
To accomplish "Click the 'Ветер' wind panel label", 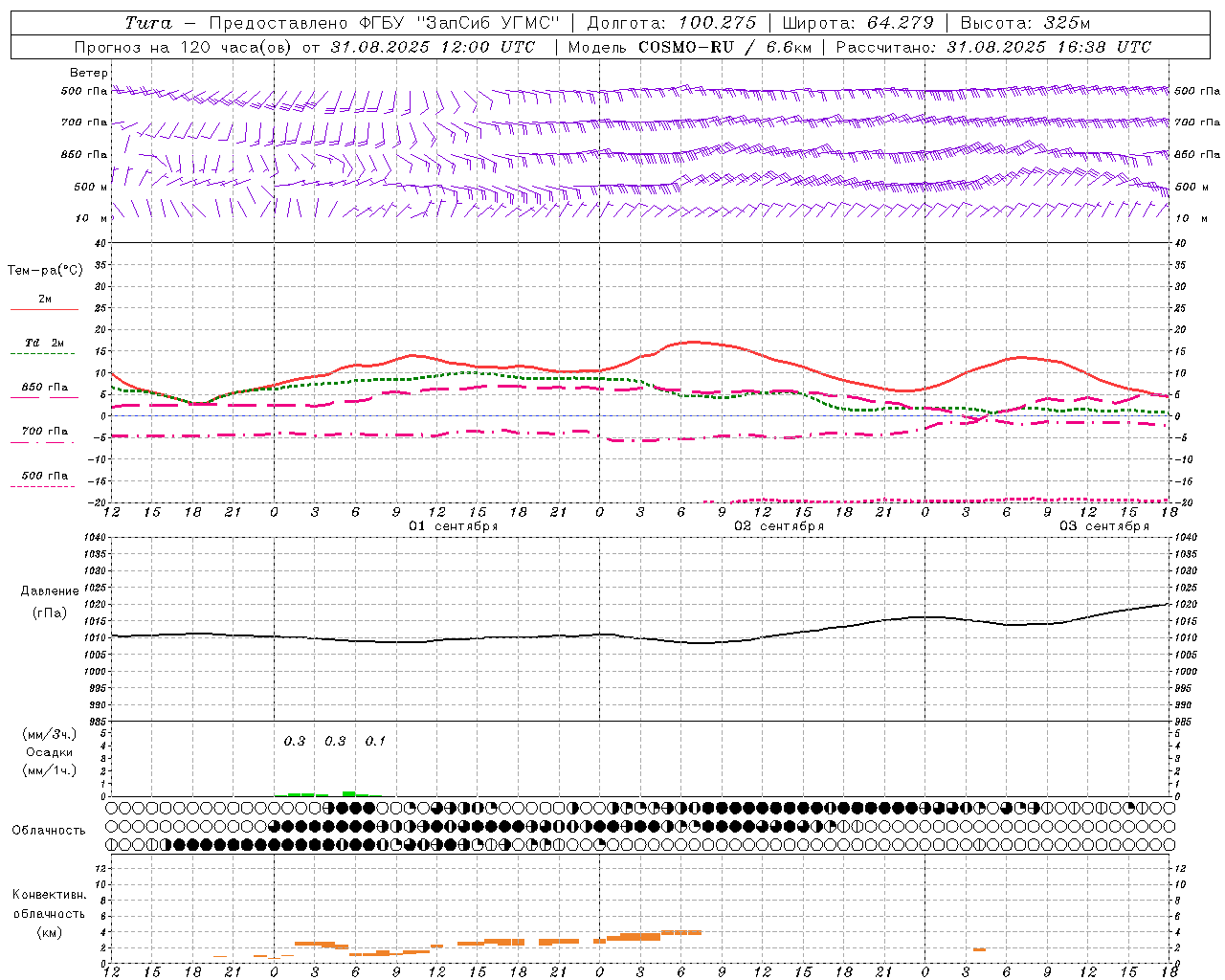I will [89, 73].
